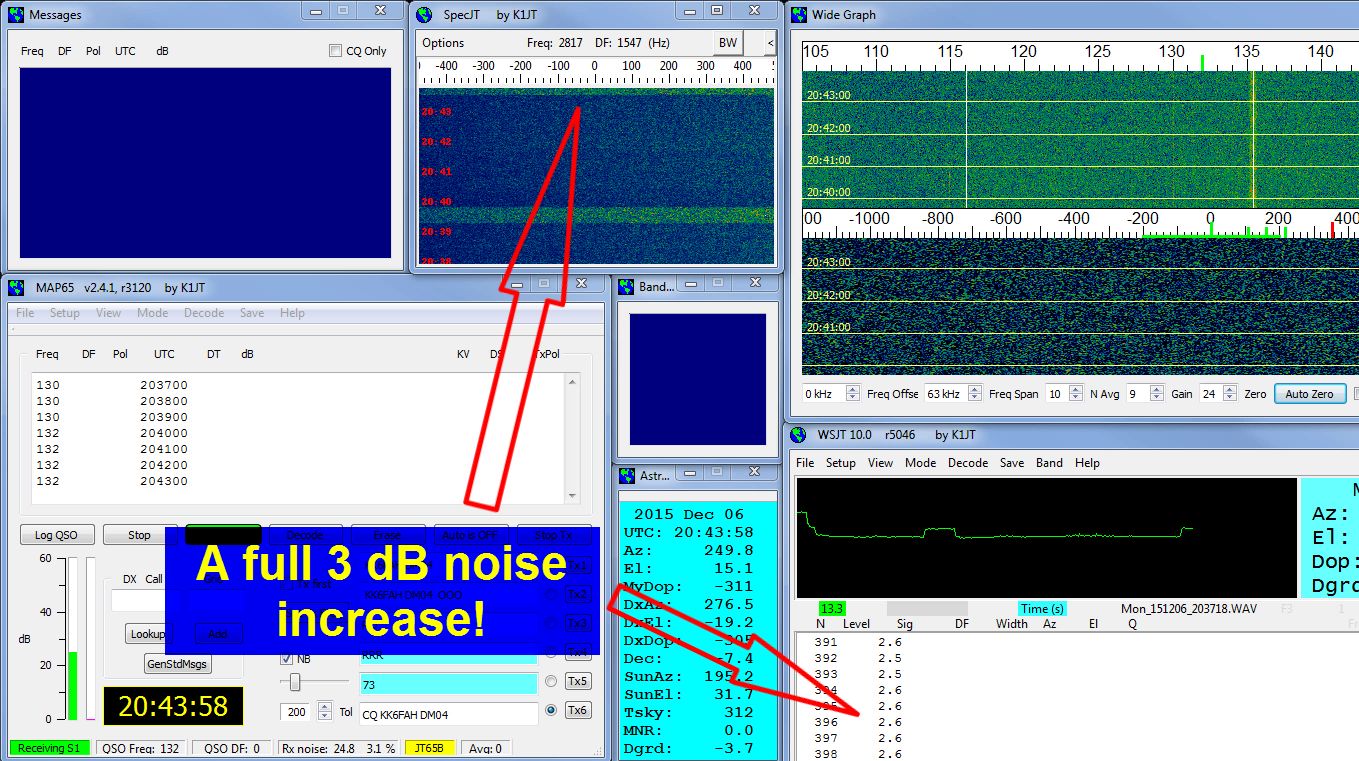This screenshot has width=1359, height=761.
Task: Click the Mon_151206_203718.WAV file name
Action: click(1190, 608)
